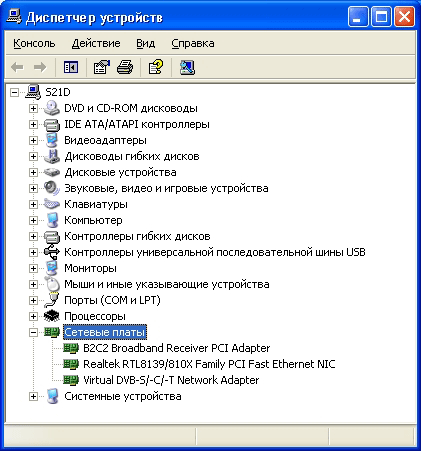Click the scan for hardware changes icon
Screen dimensions: 421x451
click(187, 67)
